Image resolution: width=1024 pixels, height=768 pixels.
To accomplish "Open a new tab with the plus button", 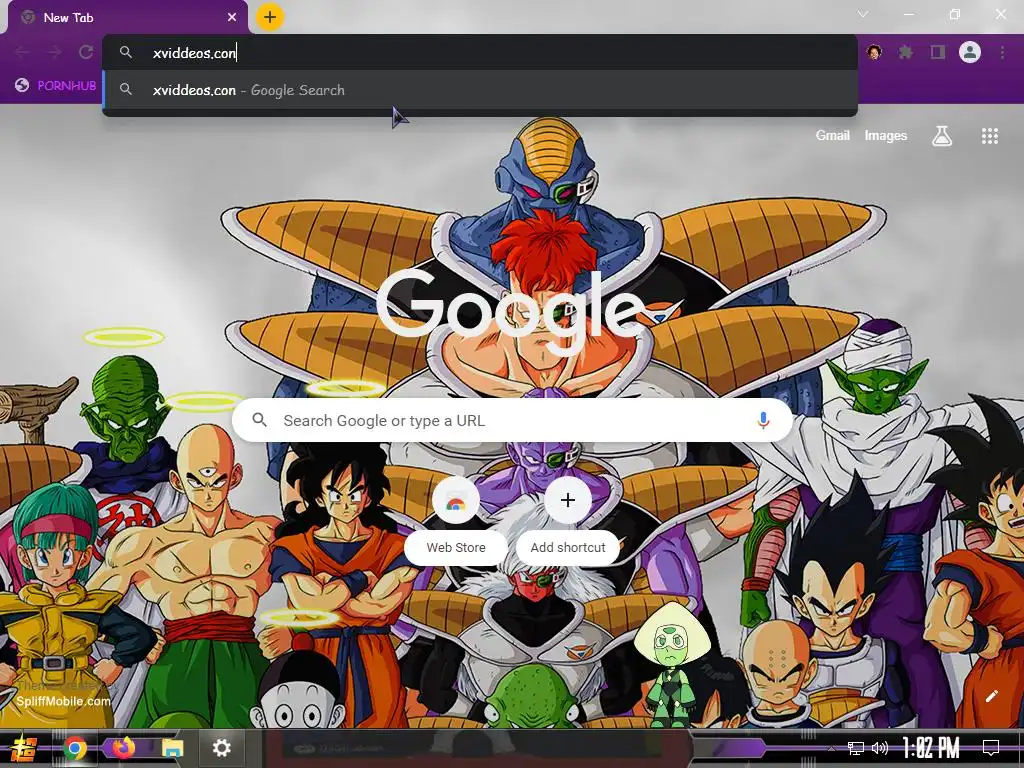I will [x=270, y=17].
